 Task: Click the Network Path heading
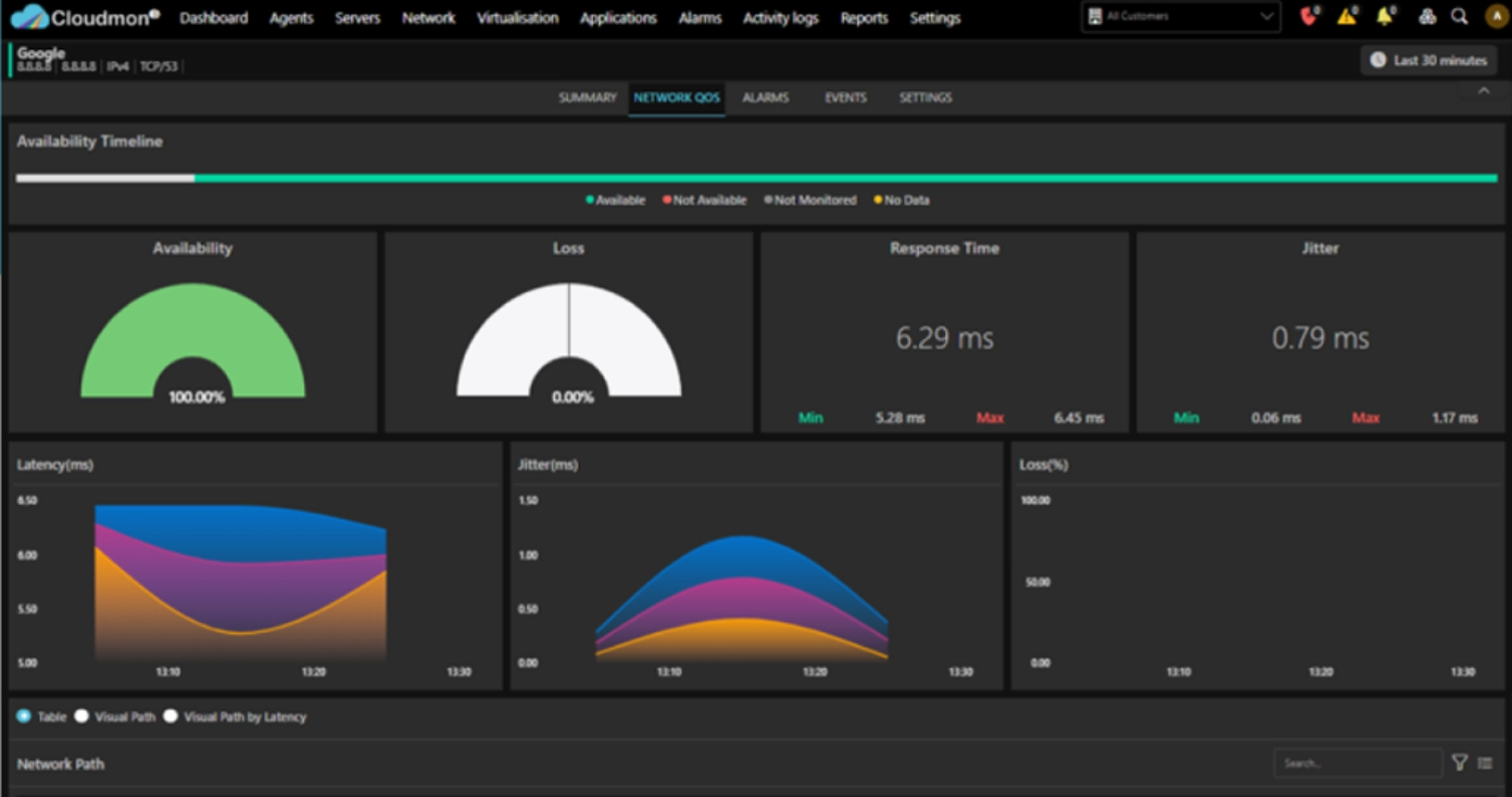point(60,764)
